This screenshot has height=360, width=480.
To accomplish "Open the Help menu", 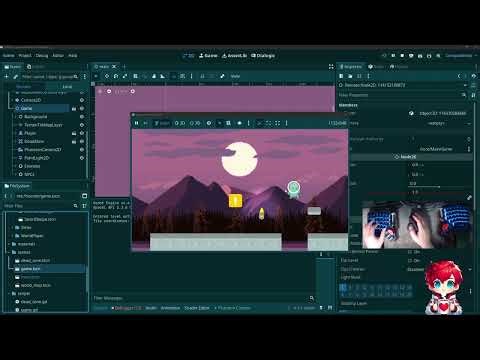I will [73, 56].
